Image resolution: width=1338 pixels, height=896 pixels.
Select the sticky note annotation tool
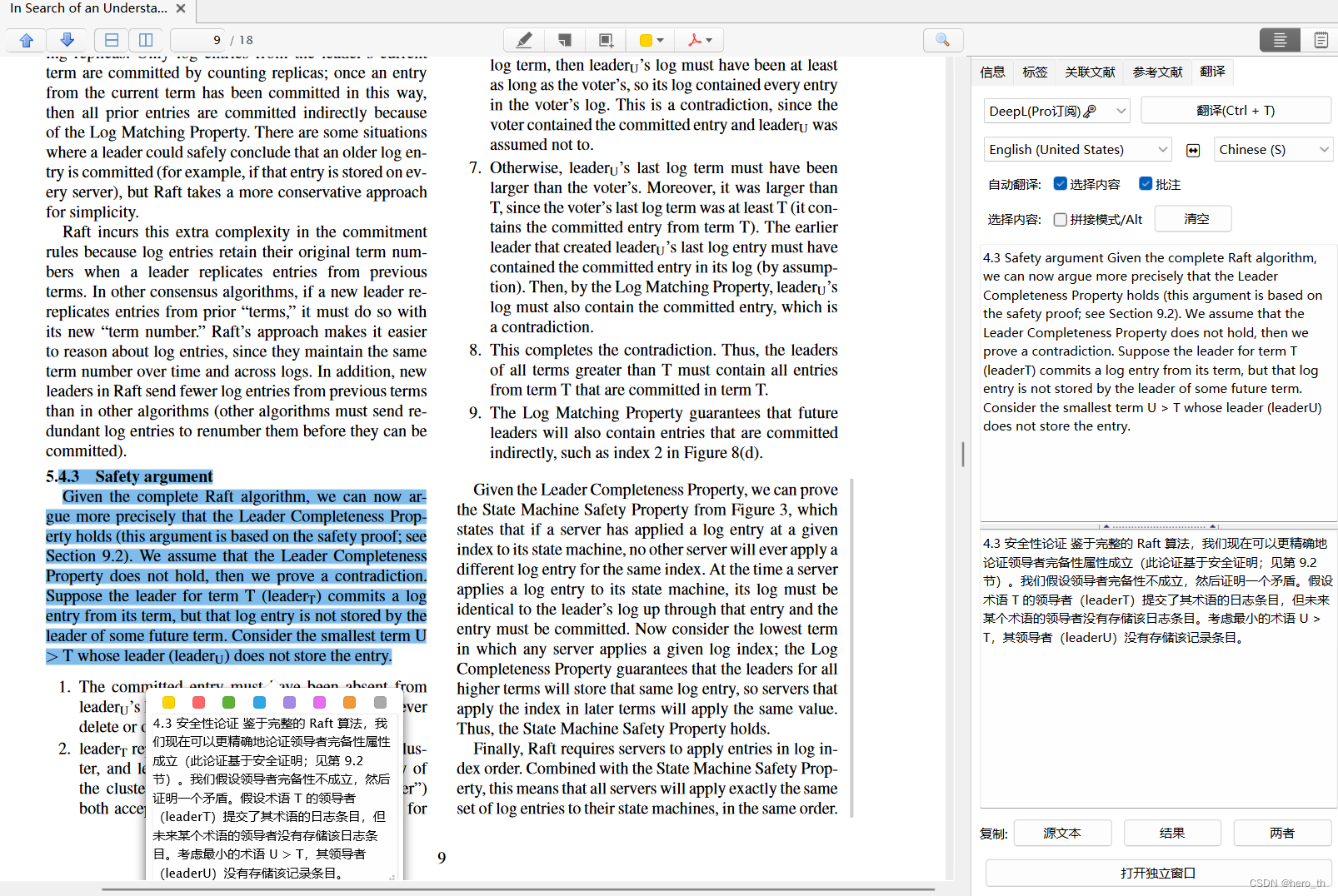pyautogui.click(x=565, y=40)
